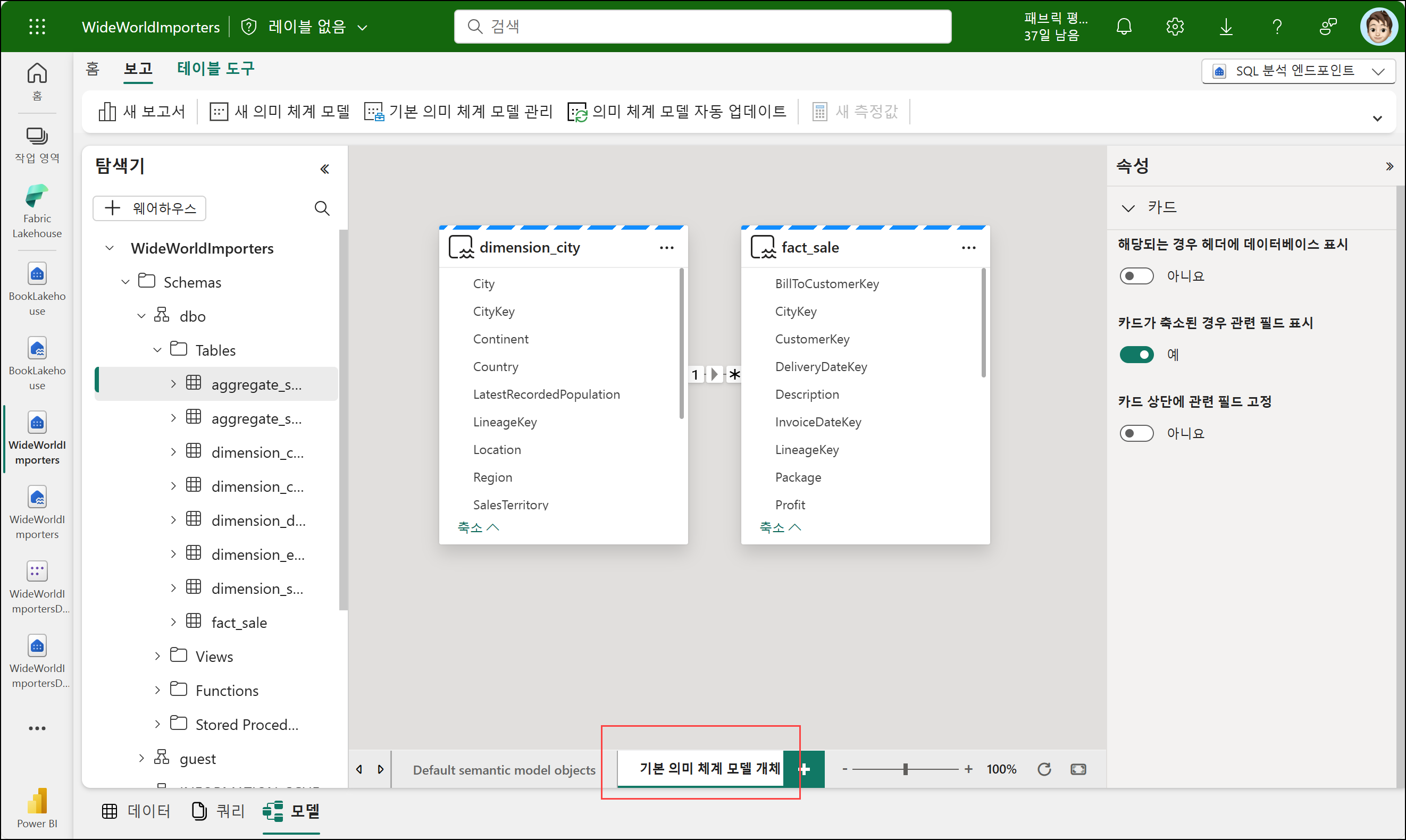Open more options ellipsis in left rail
This screenshot has height=840, width=1406.
click(x=37, y=728)
